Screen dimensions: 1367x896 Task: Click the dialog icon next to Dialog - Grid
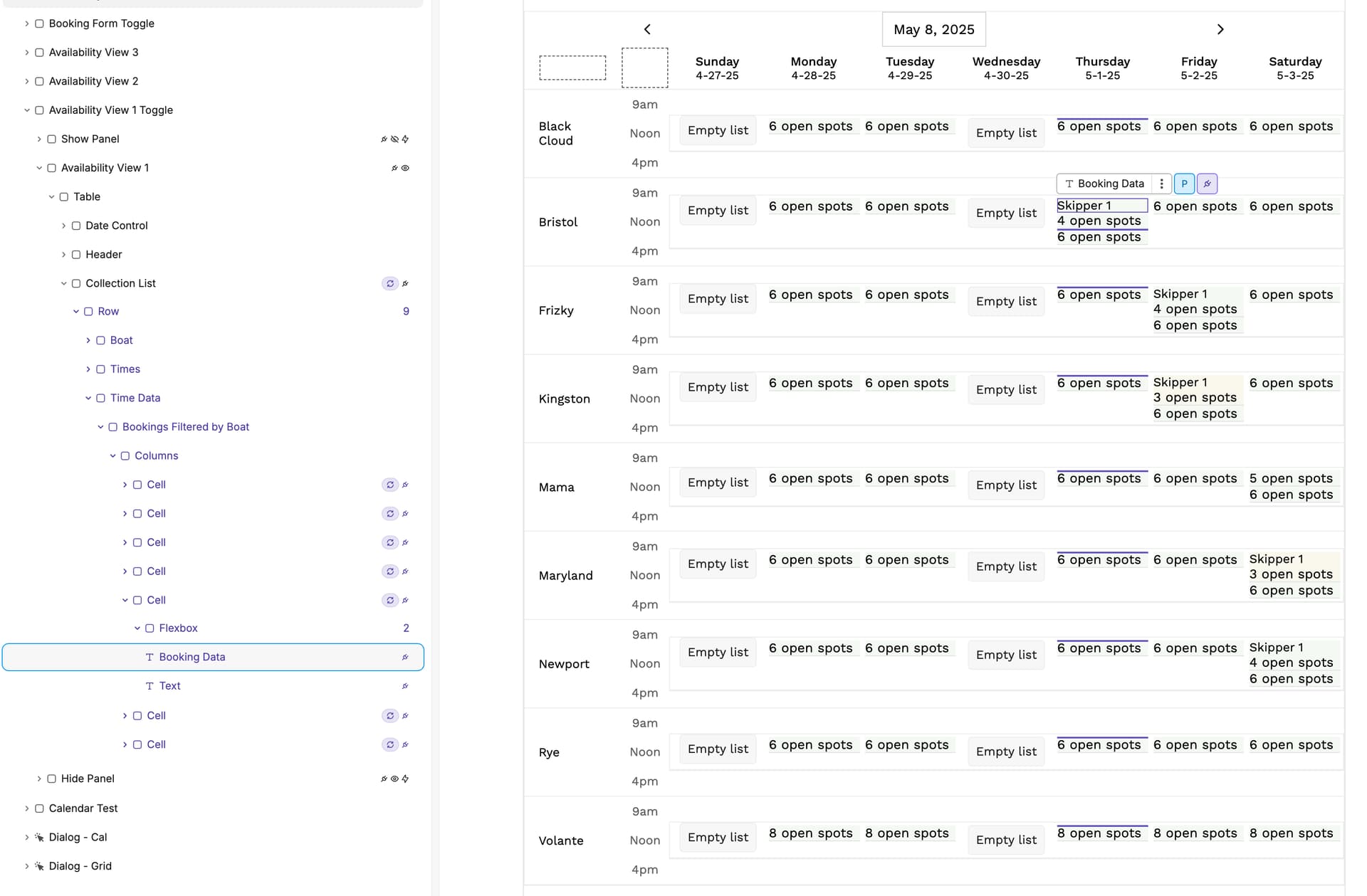[39, 866]
